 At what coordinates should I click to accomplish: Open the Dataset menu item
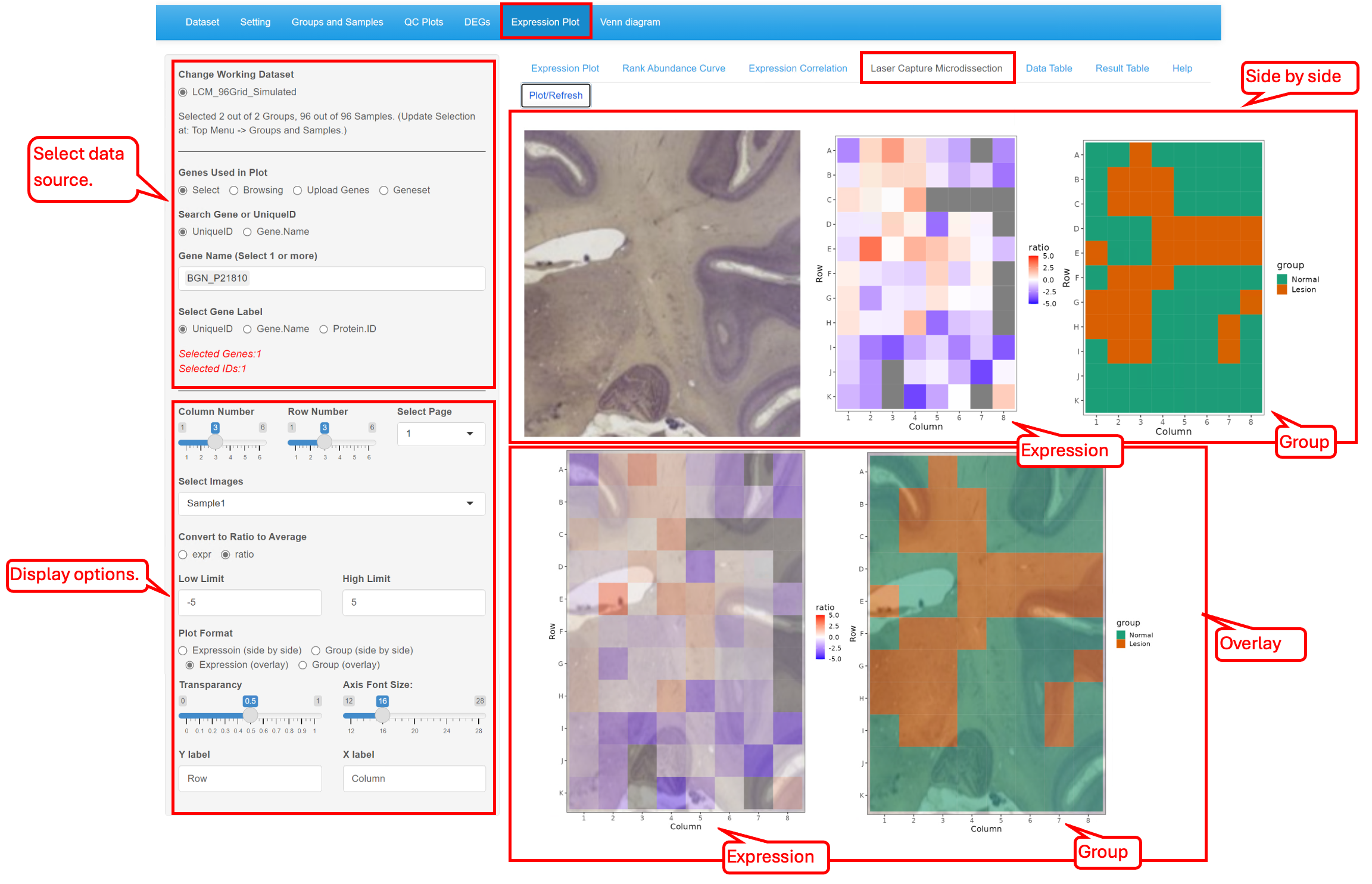click(202, 22)
